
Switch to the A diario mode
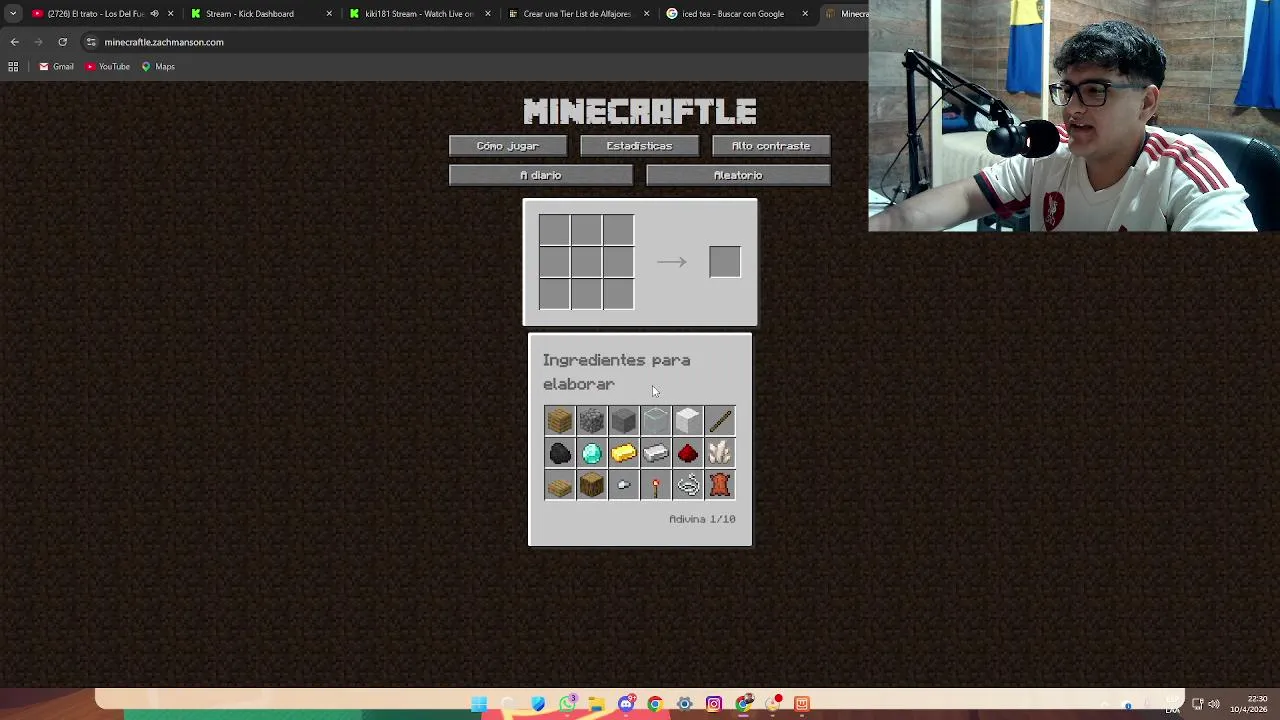(x=540, y=175)
